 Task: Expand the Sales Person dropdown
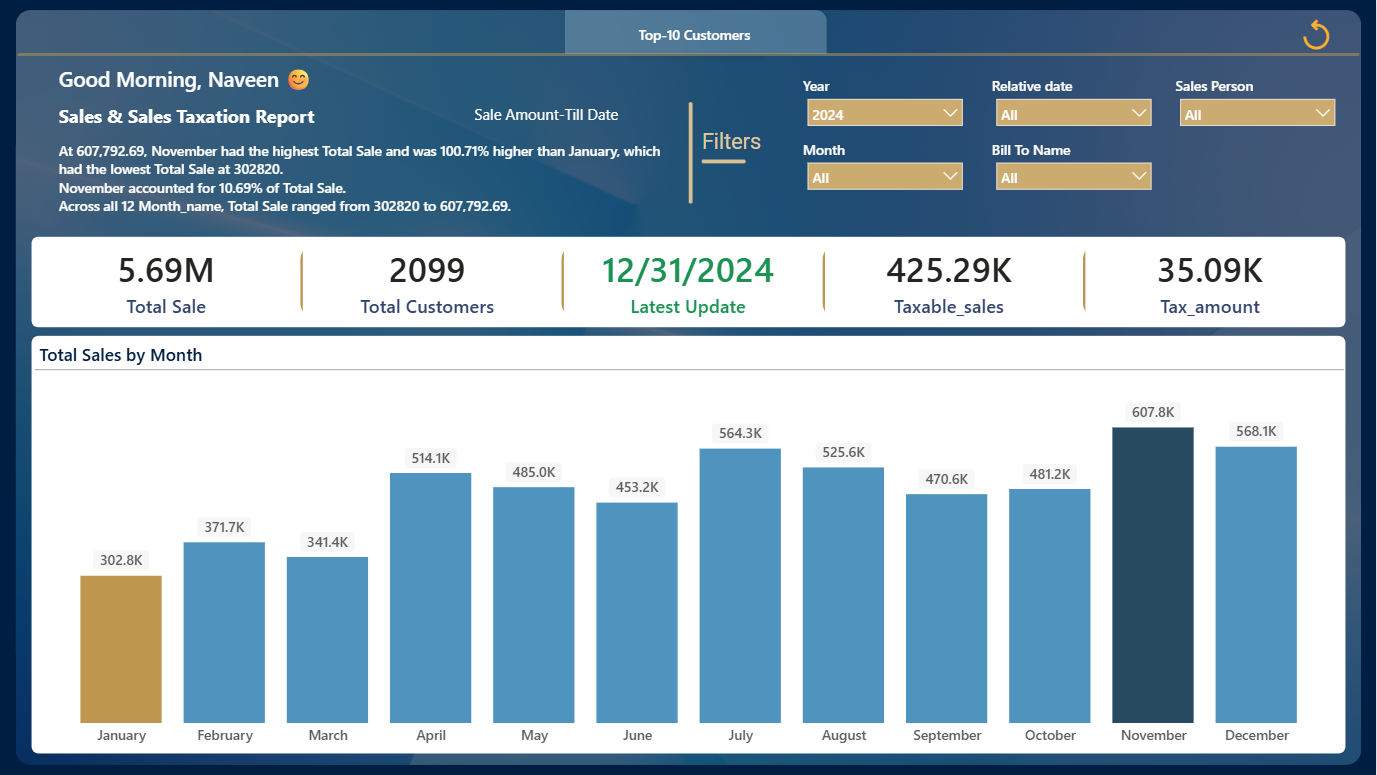coord(1257,114)
